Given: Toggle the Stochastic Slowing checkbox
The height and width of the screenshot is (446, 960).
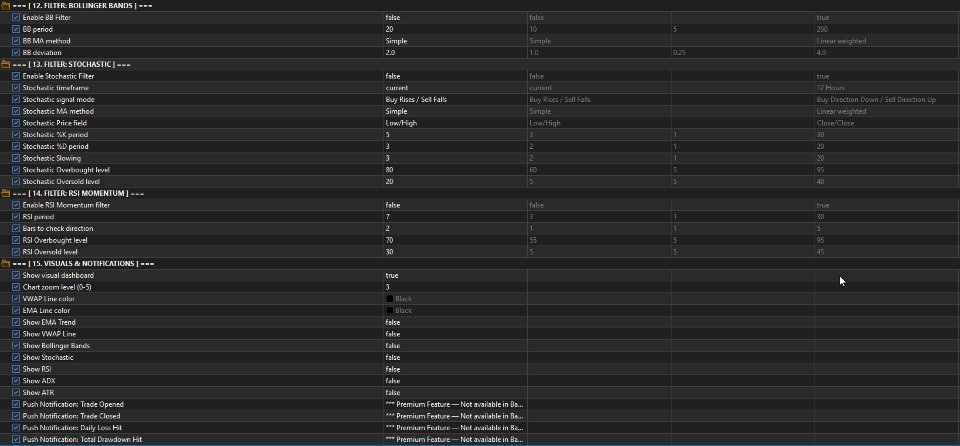Looking at the screenshot, I should pos(16,158).
